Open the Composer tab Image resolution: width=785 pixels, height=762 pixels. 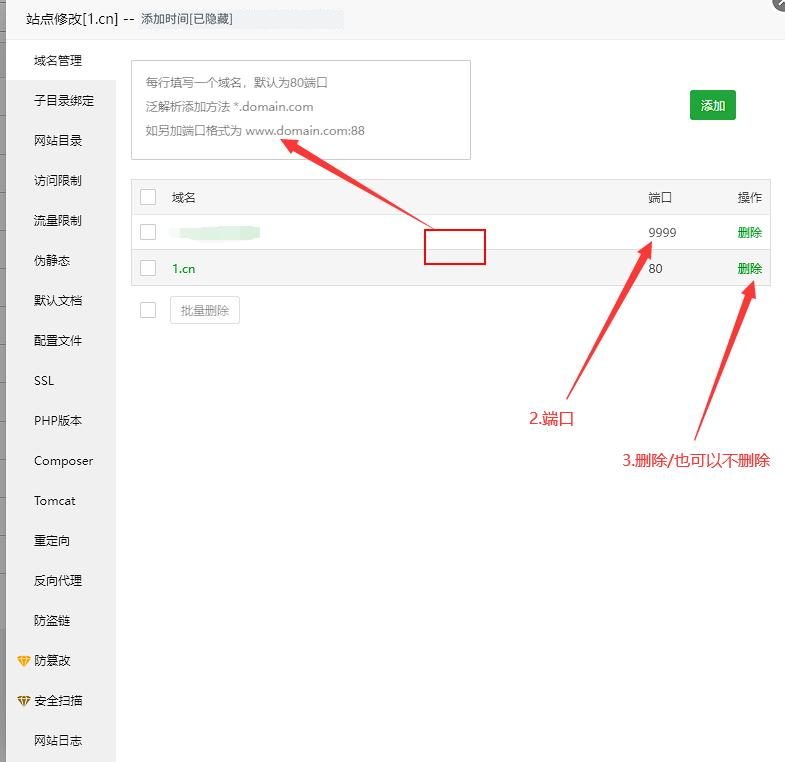[x=61, y=461]
